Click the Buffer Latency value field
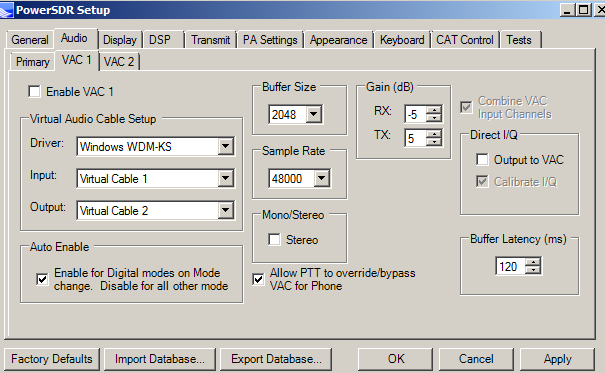Image resolution: width=605 pixels, height=373 pixels. pyautogui.click(x=511, y=266)
